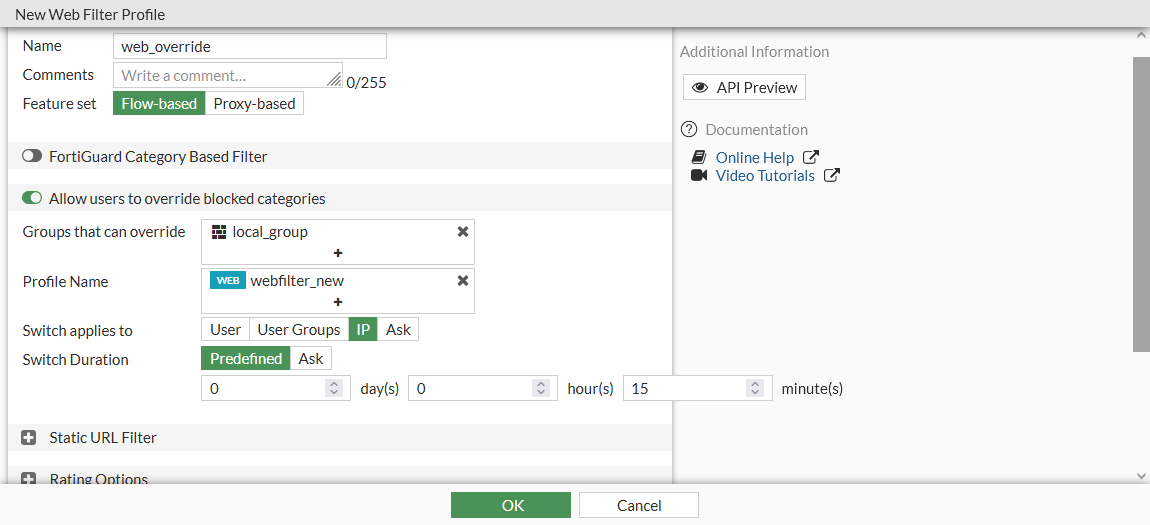Select Proxy-based feature set
This screenshot has width=1150, height=525.
pyautogui.click(x=254, y=104)
